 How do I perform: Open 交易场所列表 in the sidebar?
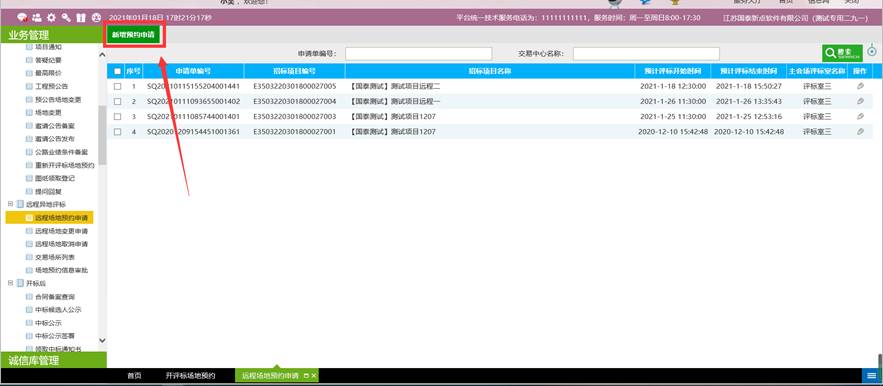click(55, 257)
